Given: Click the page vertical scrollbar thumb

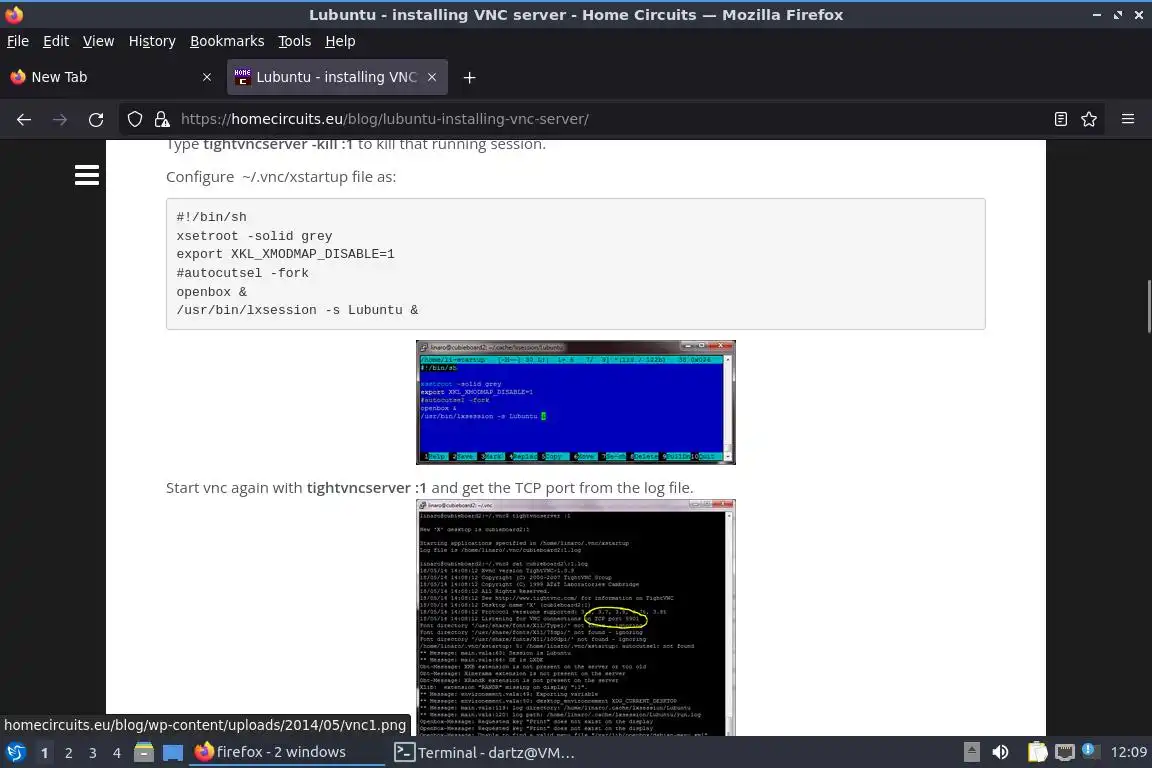Looking at the screenshot, I should point(1148,306).
